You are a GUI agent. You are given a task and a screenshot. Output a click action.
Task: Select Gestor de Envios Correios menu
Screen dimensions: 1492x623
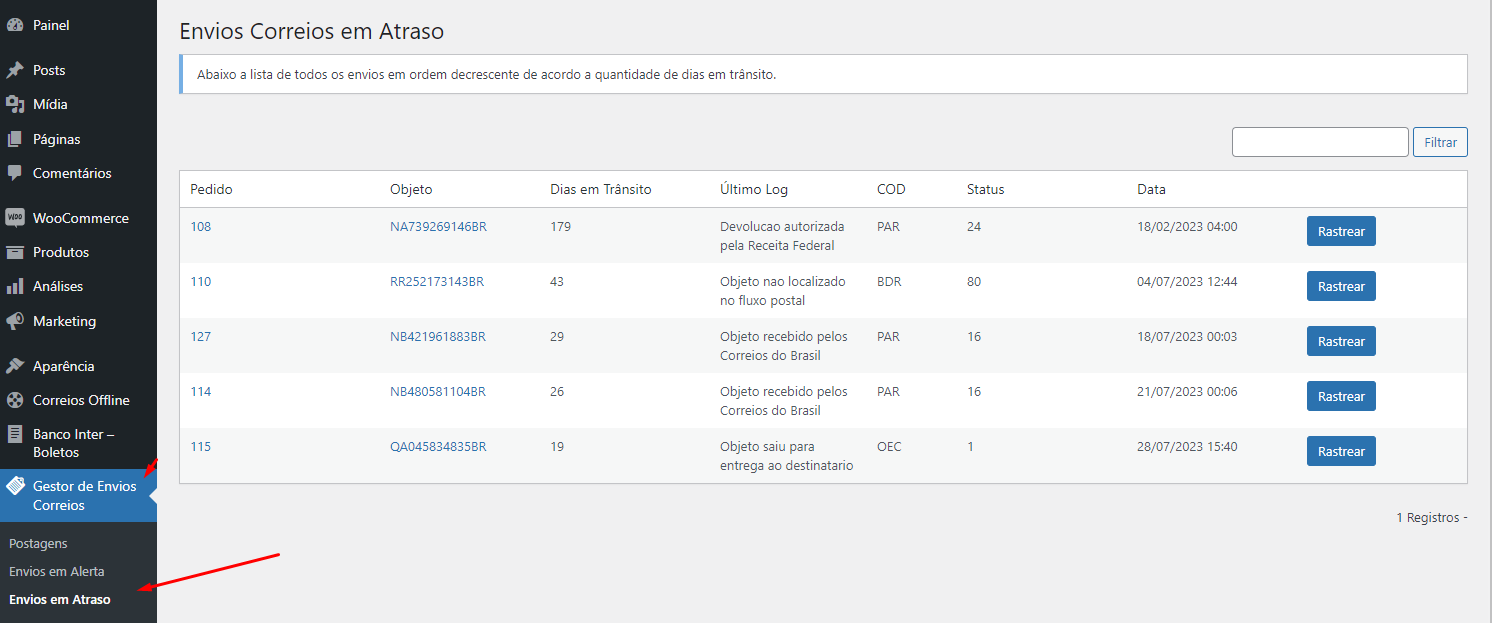[x=78, y=495]
